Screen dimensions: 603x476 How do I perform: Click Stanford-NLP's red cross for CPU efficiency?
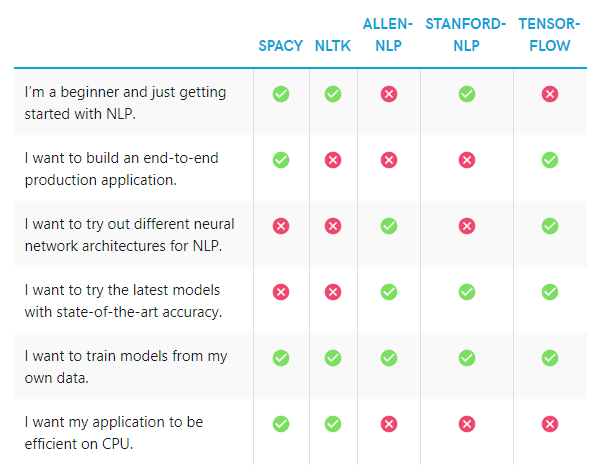pyautogui.click(x=466, y=424)
